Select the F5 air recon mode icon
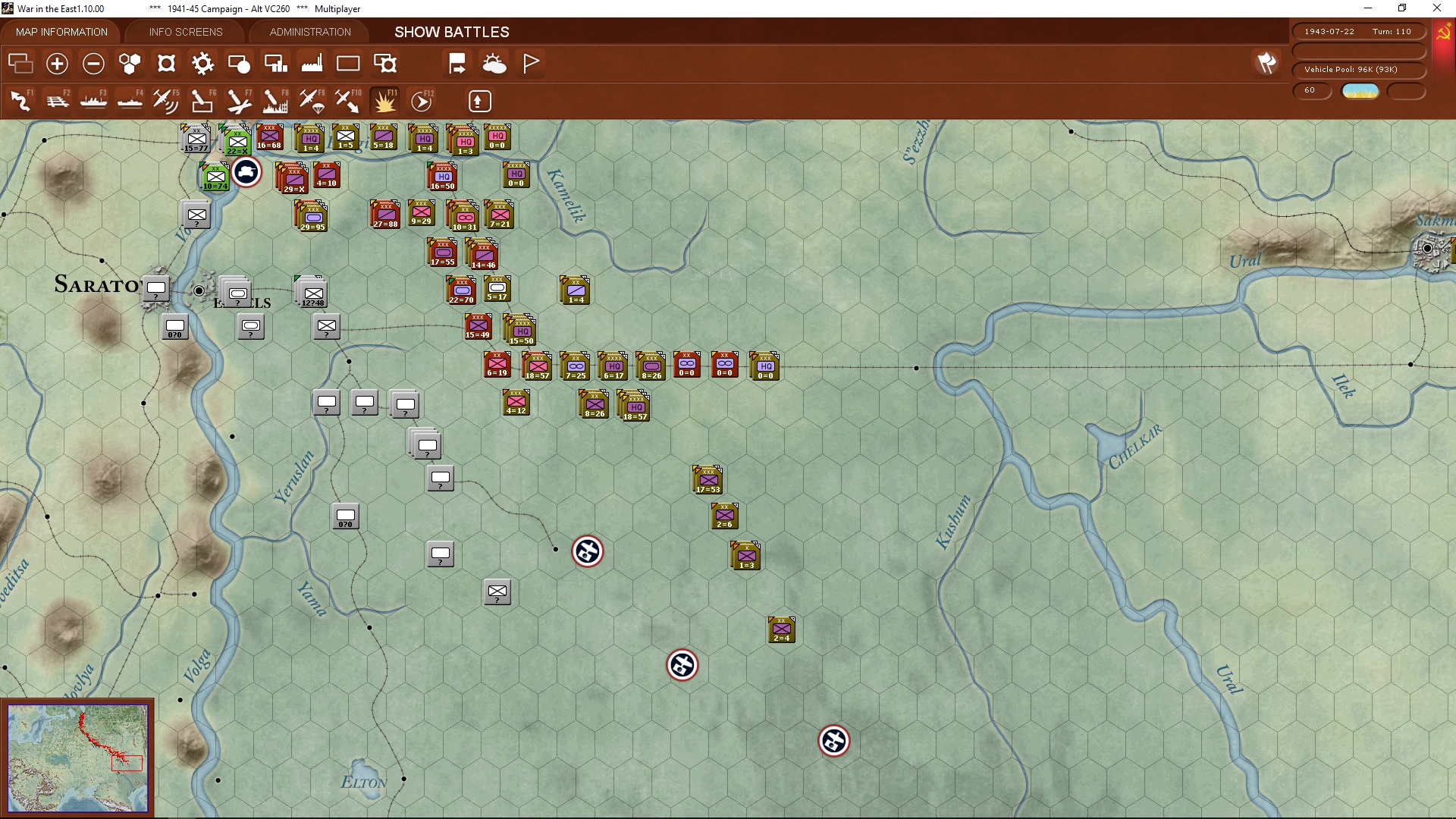The width and height of the screenshot is (1456, 819). 165,101
